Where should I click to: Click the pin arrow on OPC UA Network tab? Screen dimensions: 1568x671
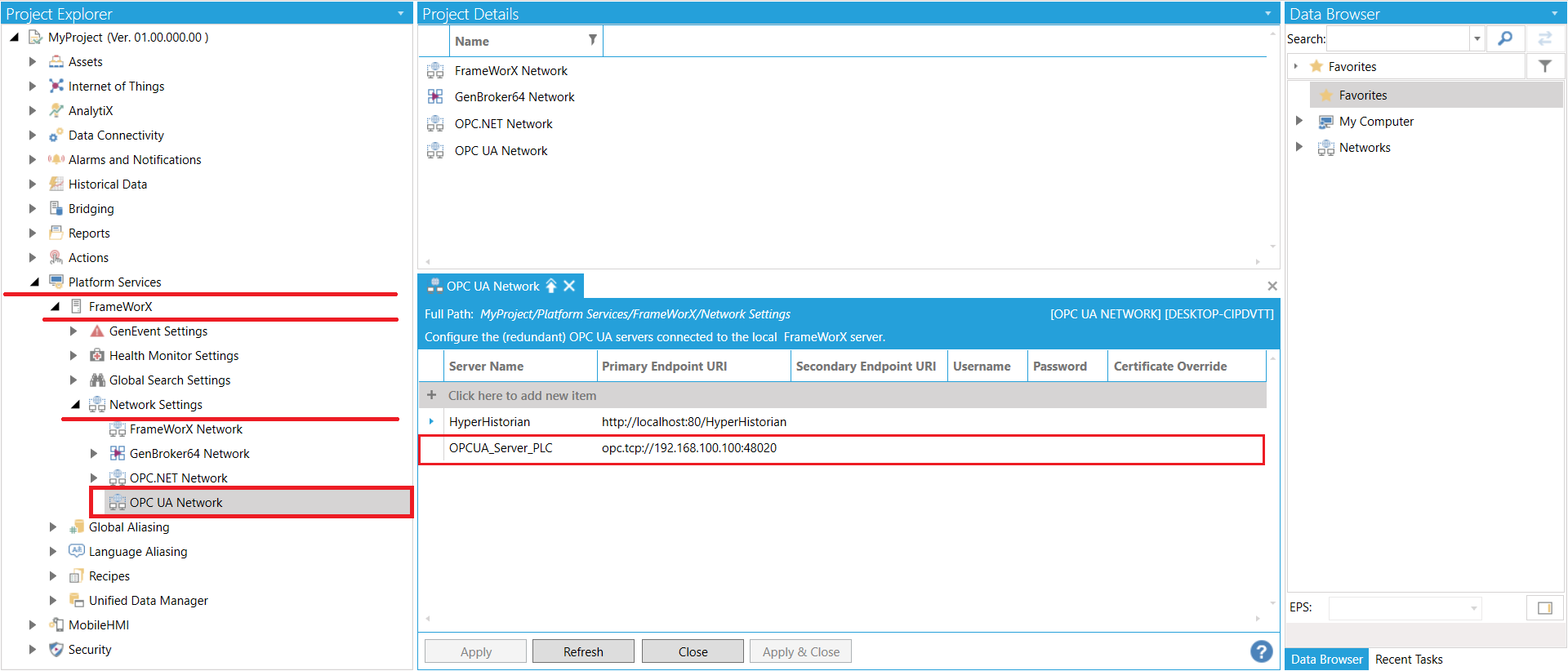551,286
